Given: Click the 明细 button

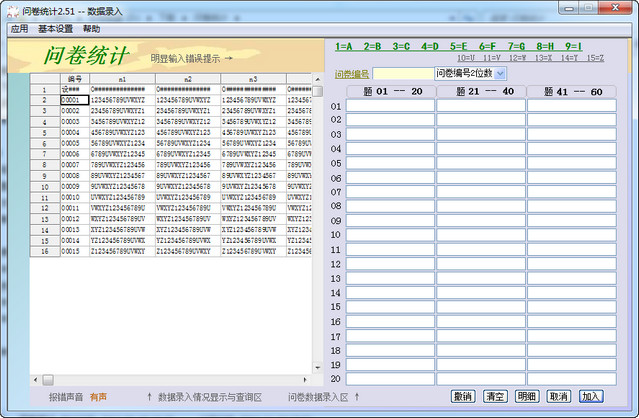Looking at the screenshot, I should pyautogui.click(x=526, y=396).
